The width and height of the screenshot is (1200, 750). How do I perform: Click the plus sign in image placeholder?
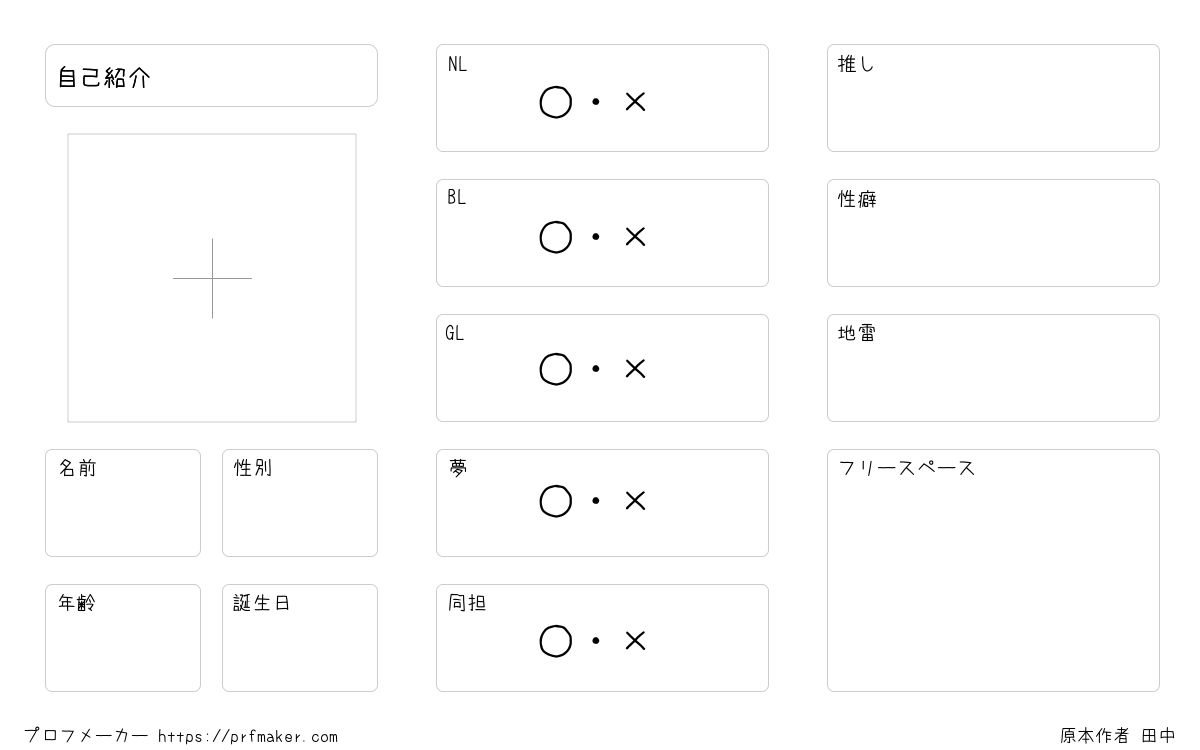coord(212,278)
